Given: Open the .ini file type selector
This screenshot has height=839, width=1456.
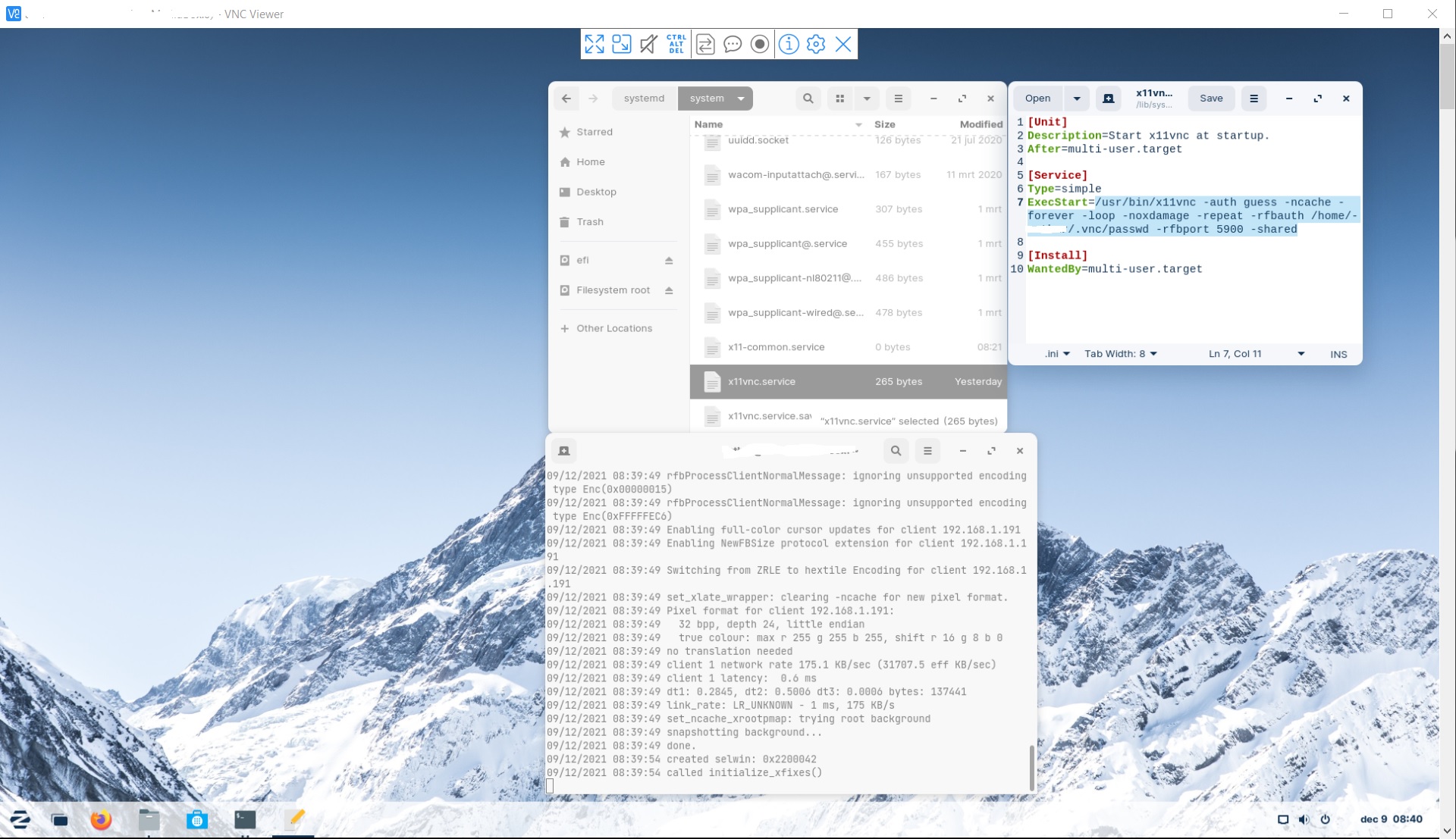Looking at the screenshot, I should click(x=1056, y=354).
